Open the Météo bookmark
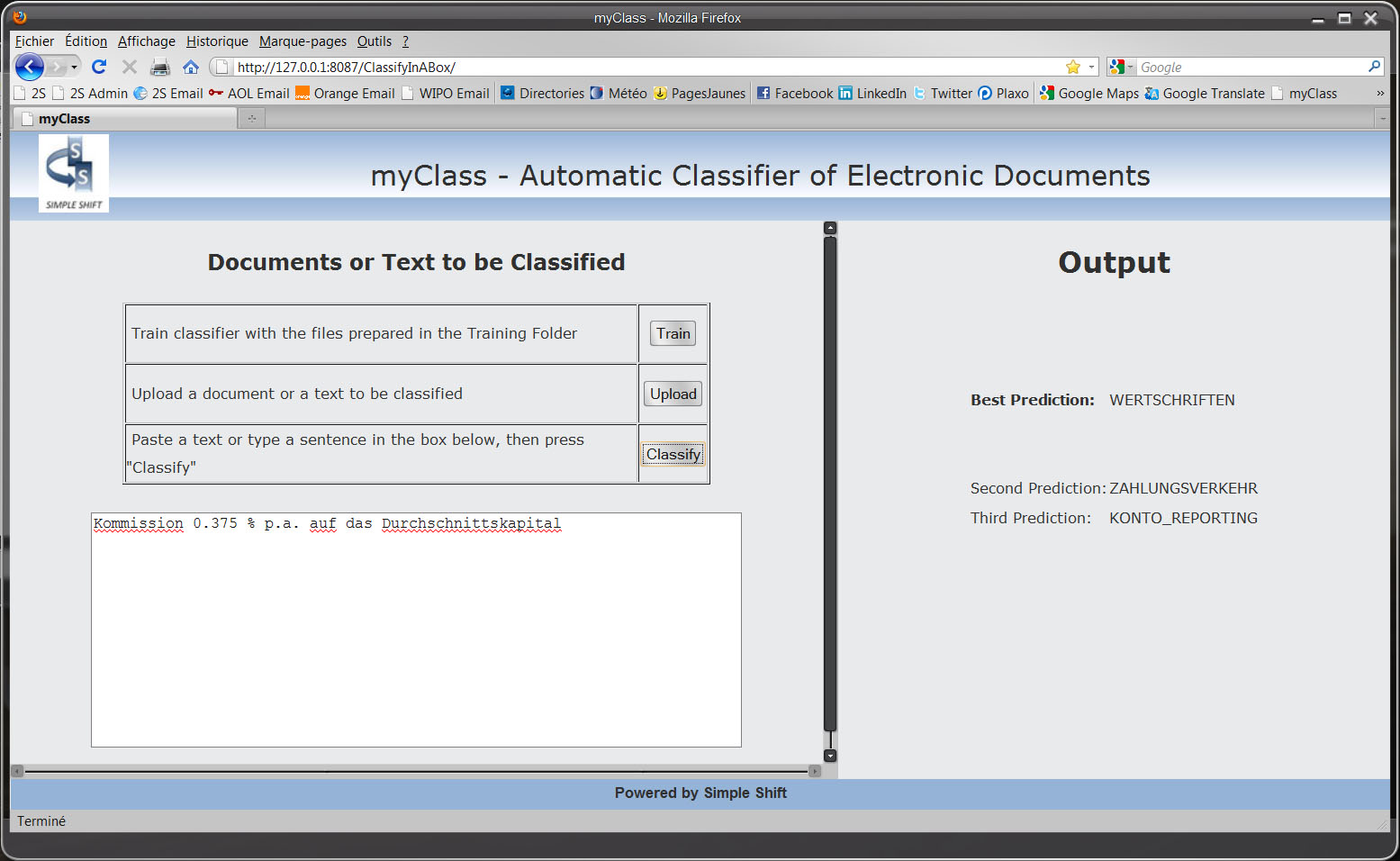1400x861 pixels. coord(619,94)
